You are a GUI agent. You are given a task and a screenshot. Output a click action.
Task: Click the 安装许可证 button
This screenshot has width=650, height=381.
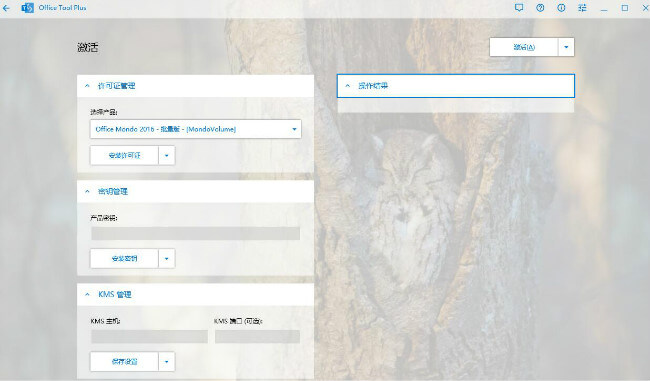point(124,155)
